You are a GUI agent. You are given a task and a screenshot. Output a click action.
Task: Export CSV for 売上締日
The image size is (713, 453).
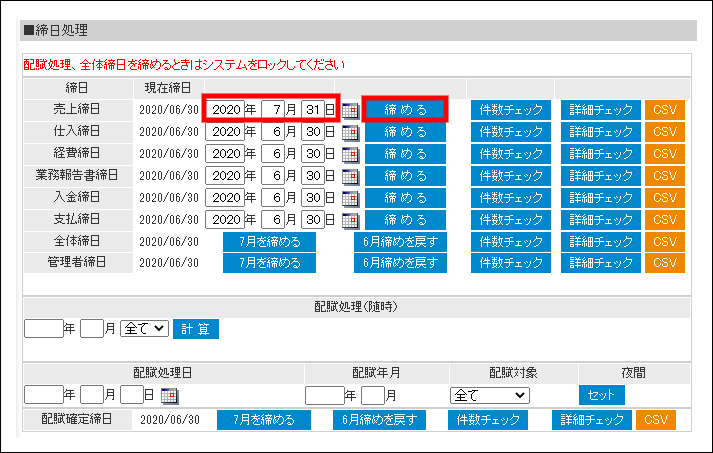[665, 110]
